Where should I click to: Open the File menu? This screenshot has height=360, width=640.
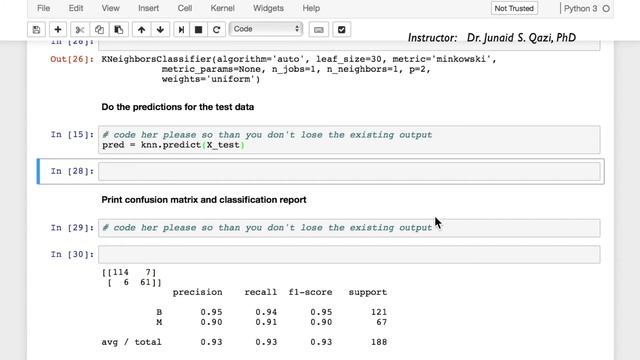(x=43, y=8)
